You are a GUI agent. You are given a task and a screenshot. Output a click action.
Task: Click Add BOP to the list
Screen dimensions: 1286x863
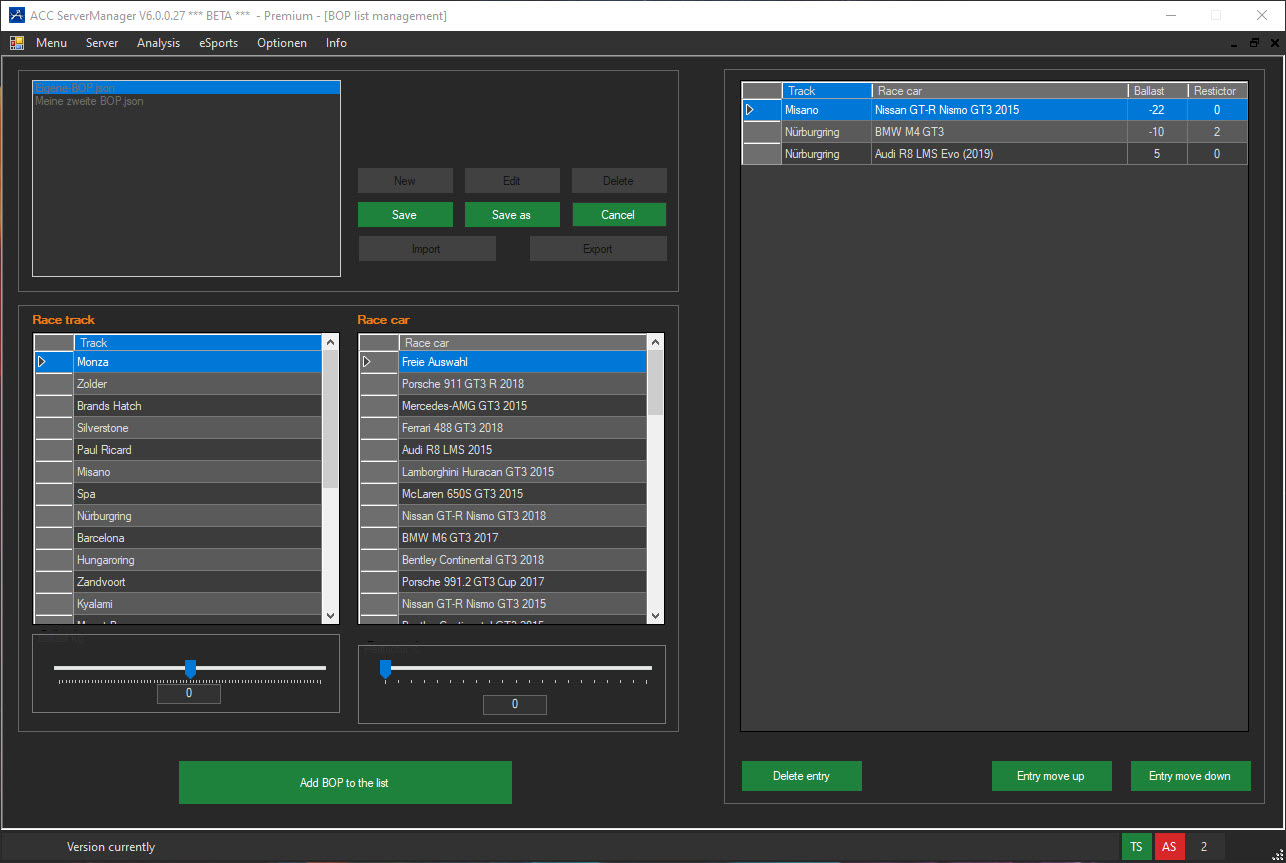[344, 783]
